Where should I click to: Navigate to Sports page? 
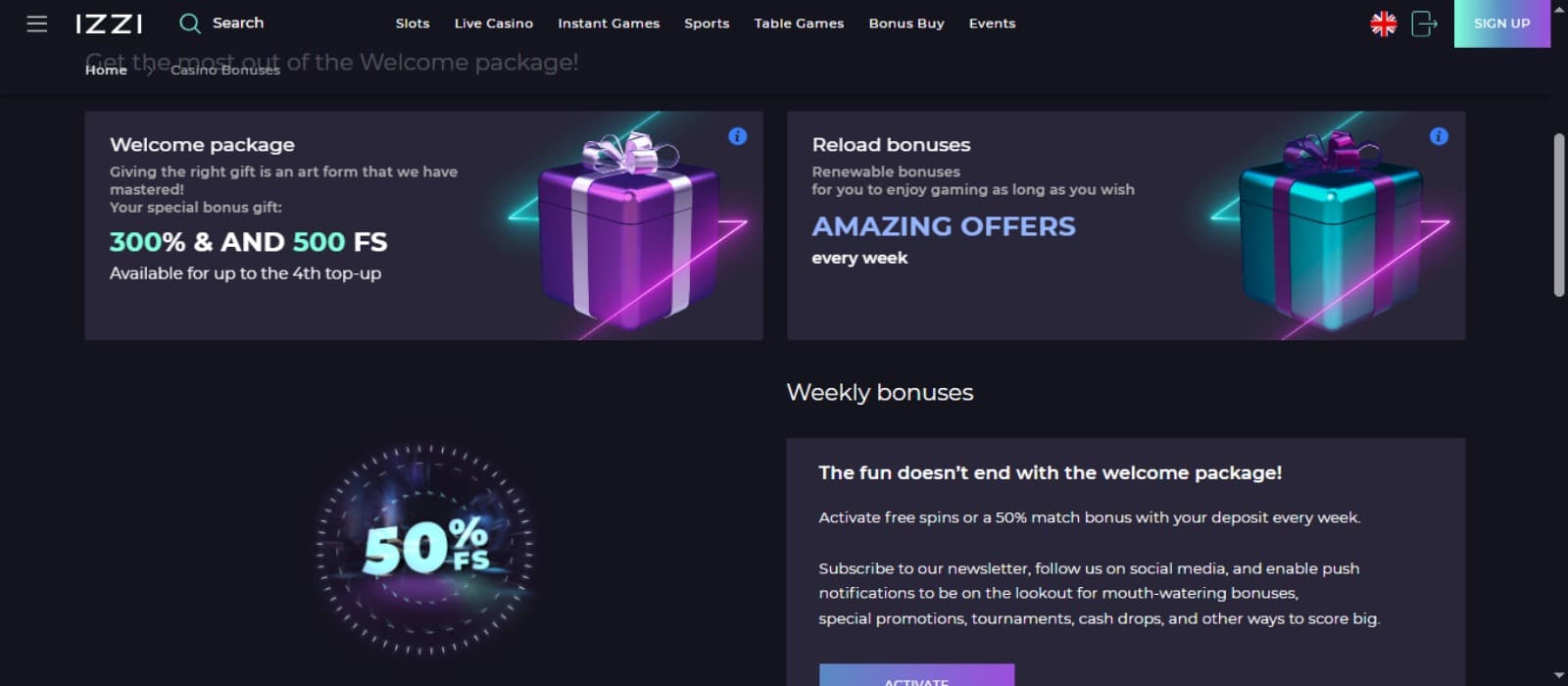coord(707,24)
